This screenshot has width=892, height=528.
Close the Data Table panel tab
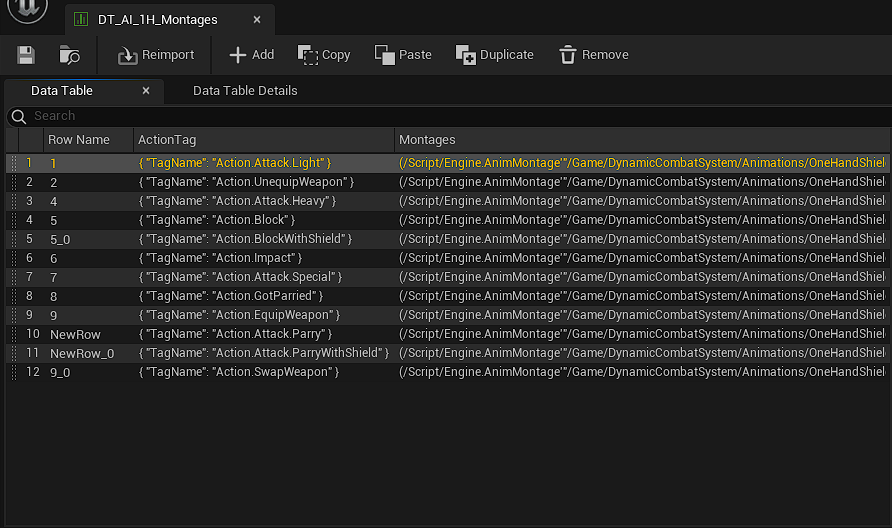pos(146,91)
